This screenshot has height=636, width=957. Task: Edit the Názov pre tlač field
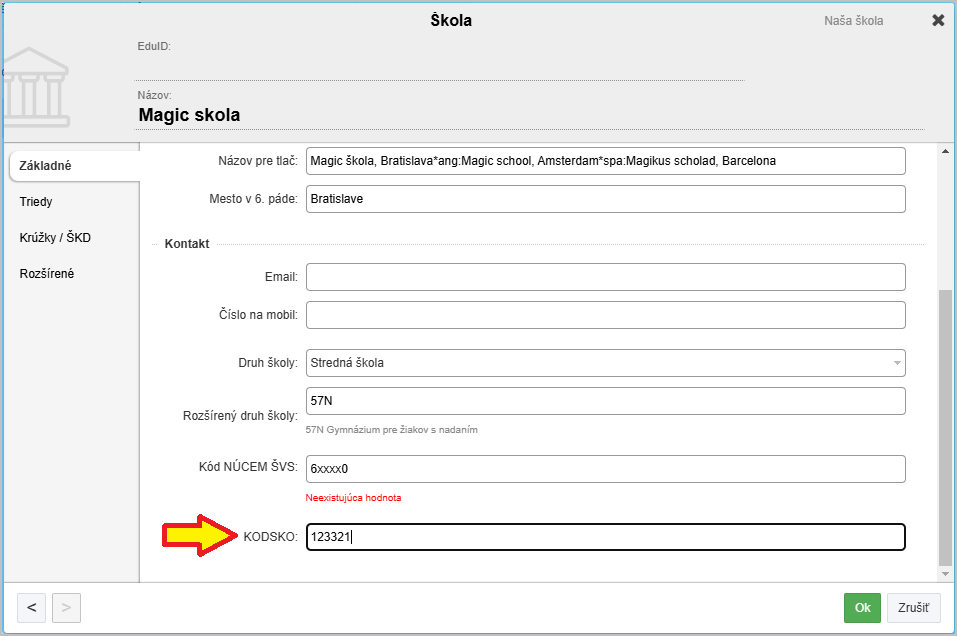point(605,161)
